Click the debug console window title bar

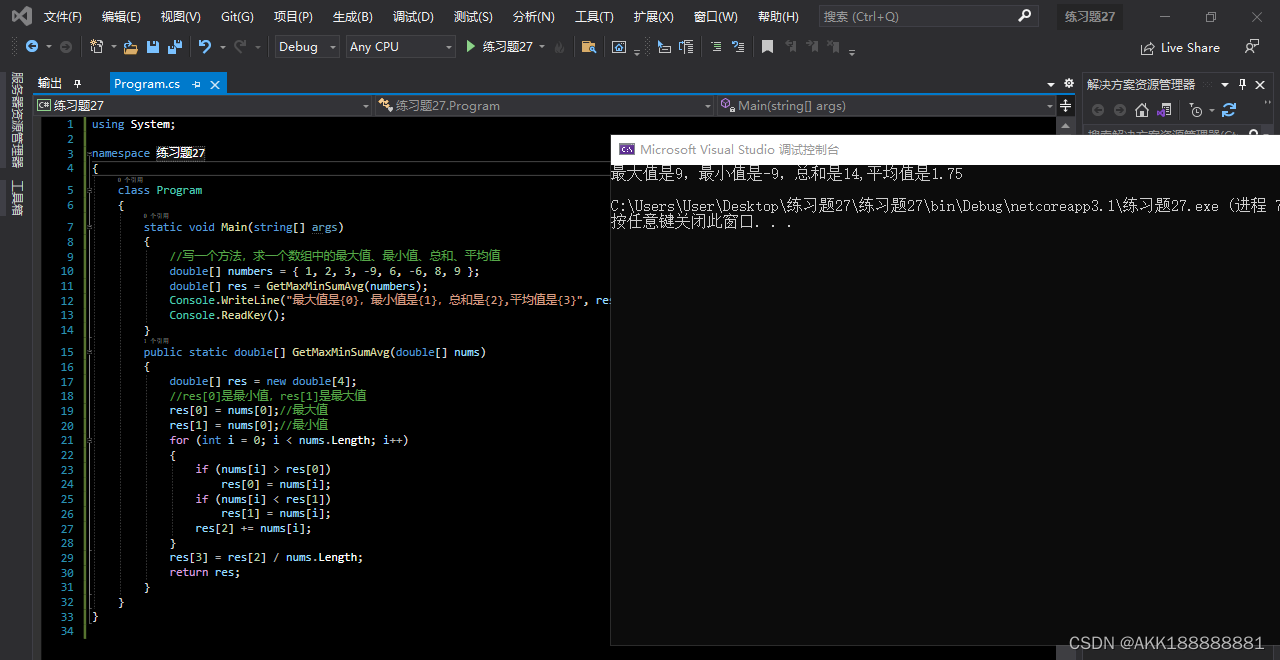(x=945, y=149)
